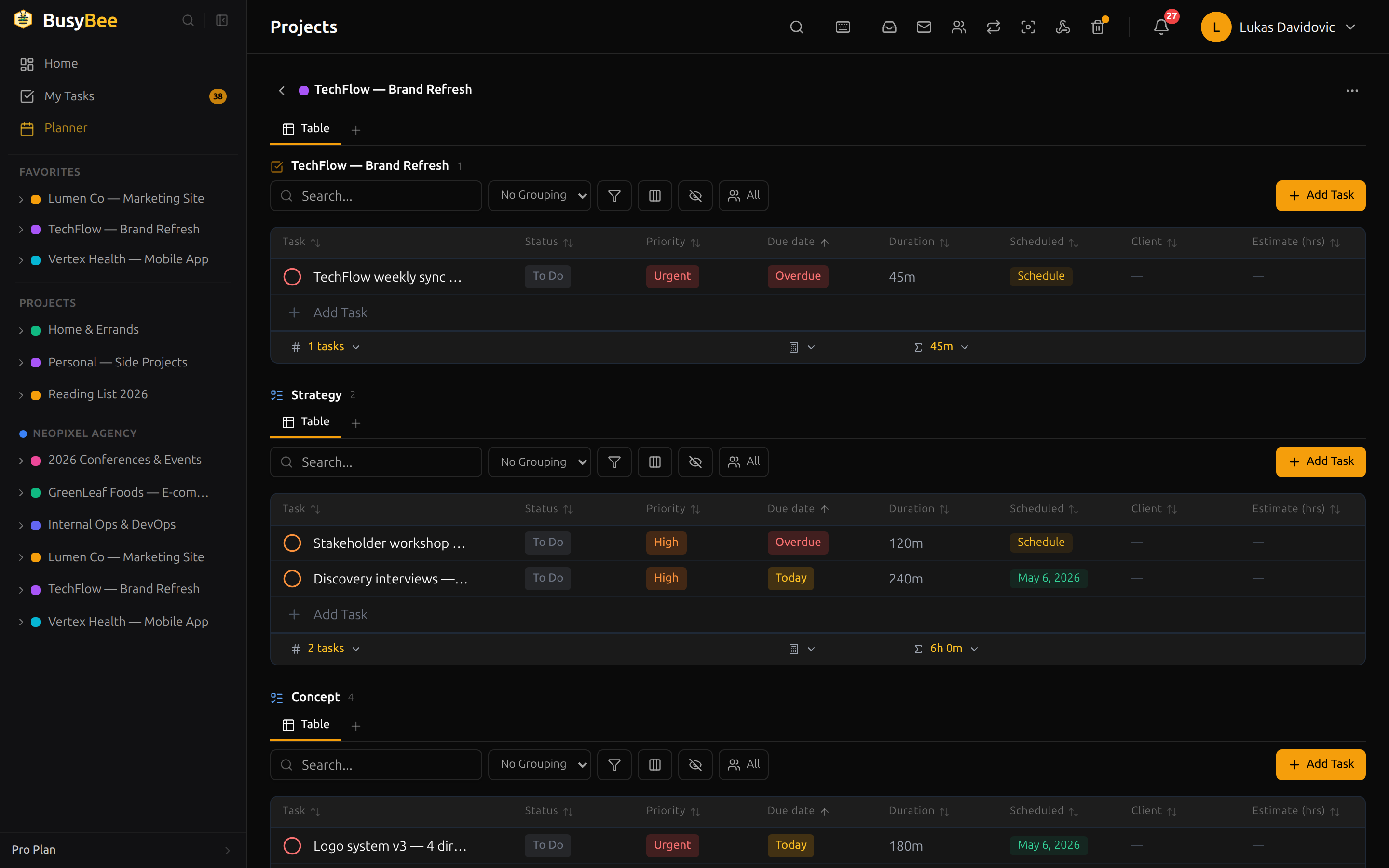Expand Home & Errands project tree

point(21,331)
